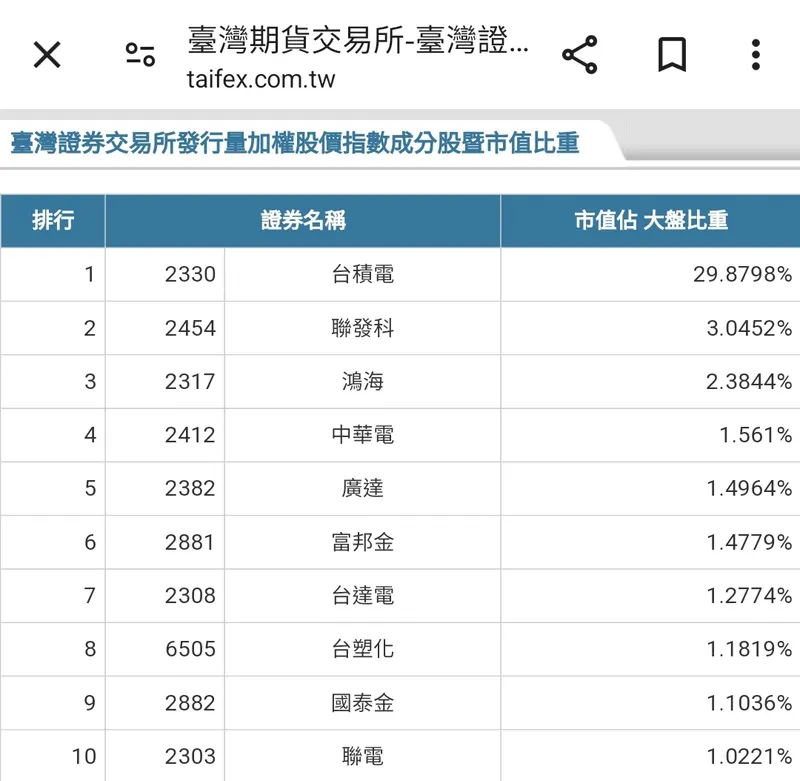Select stock code 2308
This screenshot has width=800, height=781.
coord(190,596)
